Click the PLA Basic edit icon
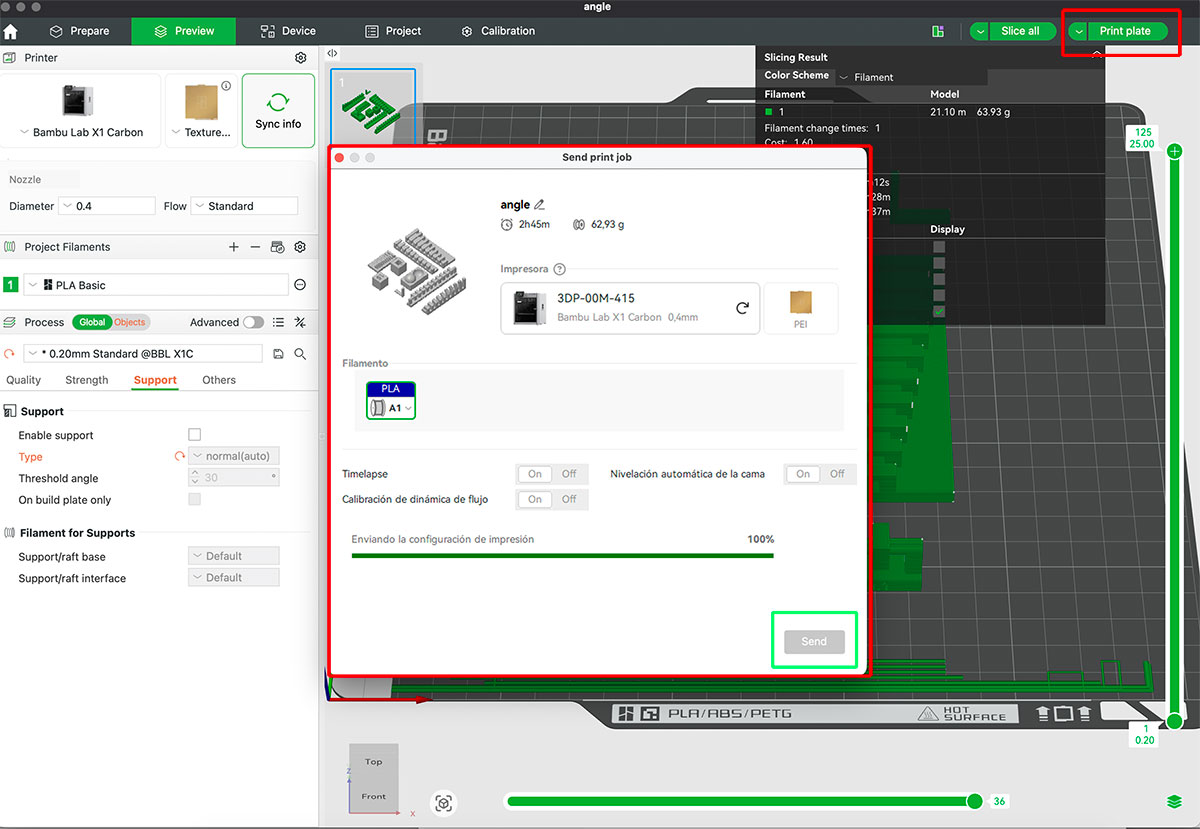This screenshot has height=829, width=1200. (300, 285)
